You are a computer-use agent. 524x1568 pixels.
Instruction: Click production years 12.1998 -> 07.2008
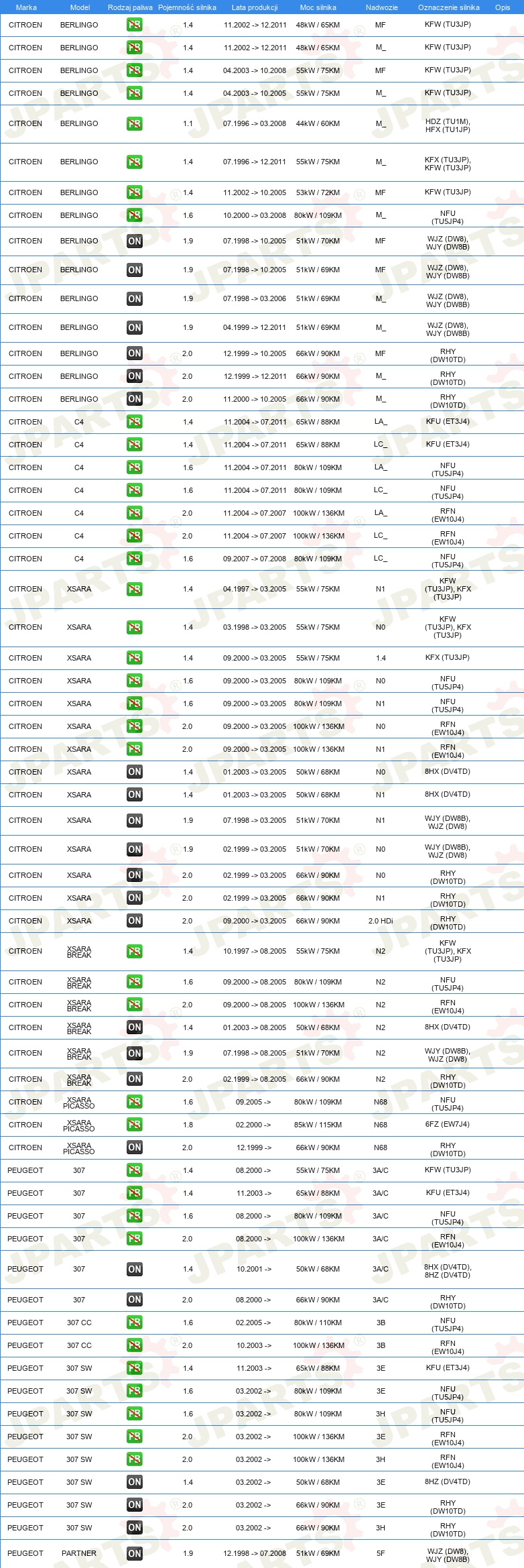[255, 1553]
